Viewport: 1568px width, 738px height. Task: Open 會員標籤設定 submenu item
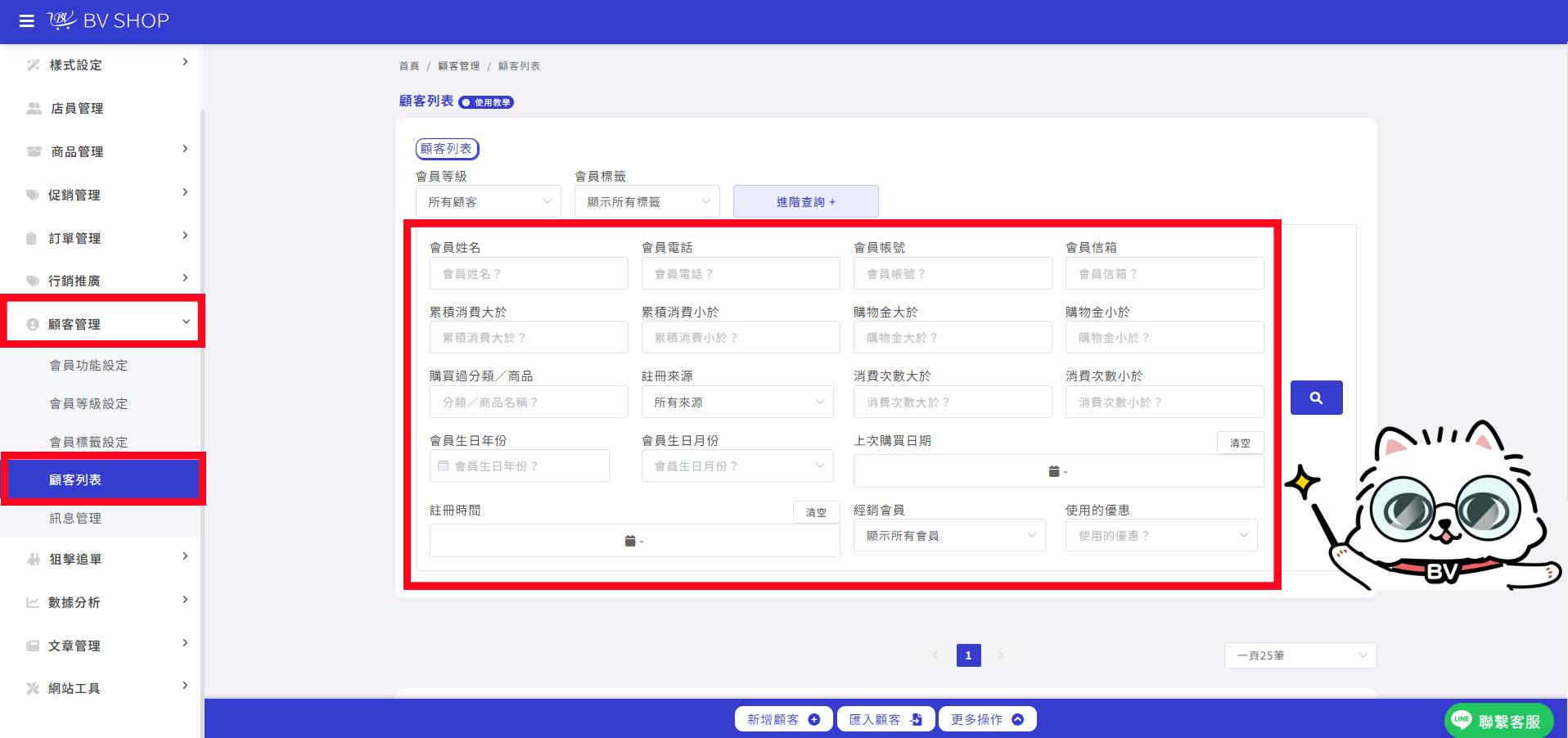(x=89, y=442)
